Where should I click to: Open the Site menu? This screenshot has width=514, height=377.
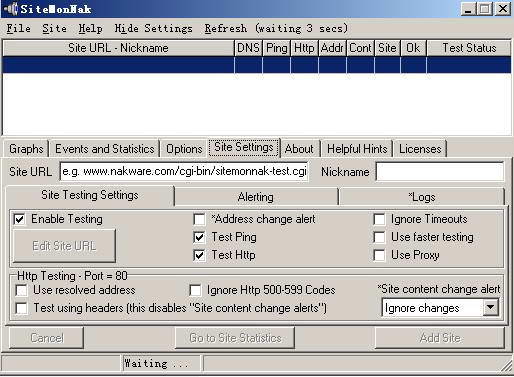pos(54,28)
